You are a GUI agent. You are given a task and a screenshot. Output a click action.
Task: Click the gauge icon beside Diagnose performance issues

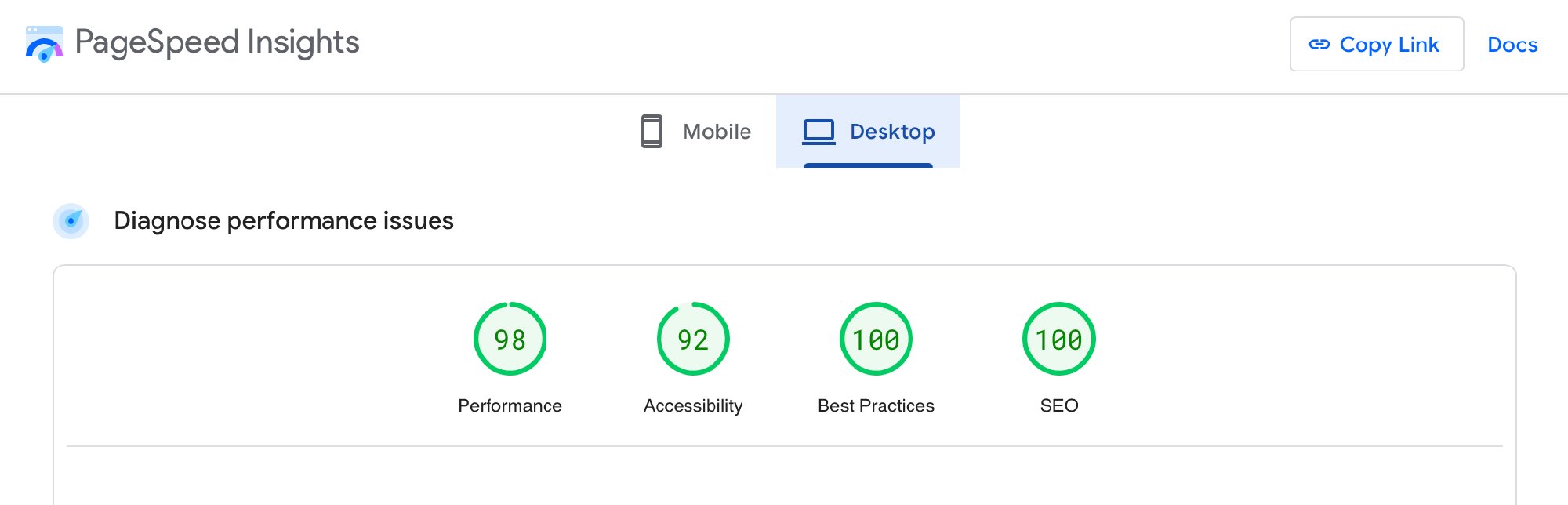click(71, 220)
